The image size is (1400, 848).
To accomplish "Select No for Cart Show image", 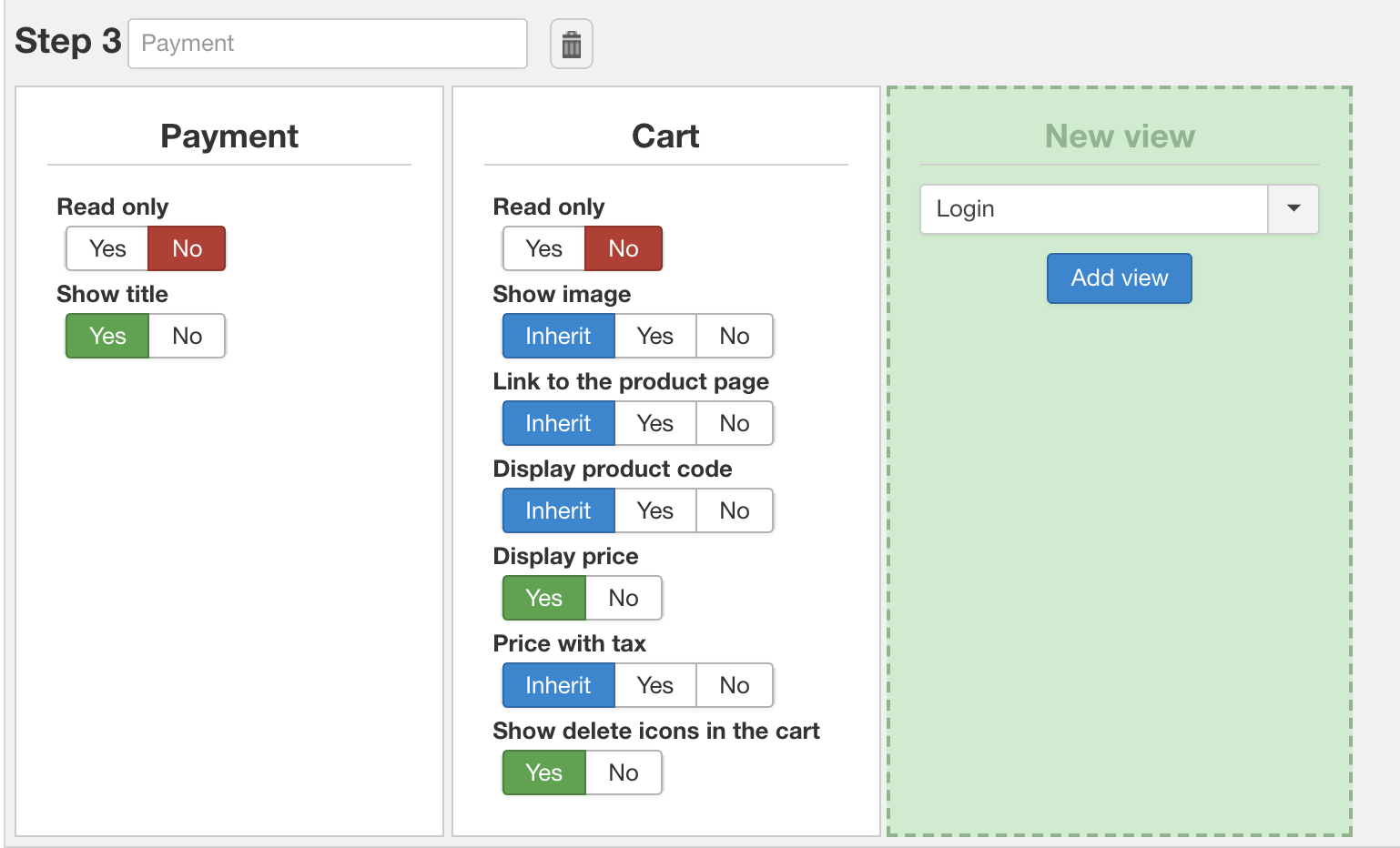I will (x=734, y=336).
